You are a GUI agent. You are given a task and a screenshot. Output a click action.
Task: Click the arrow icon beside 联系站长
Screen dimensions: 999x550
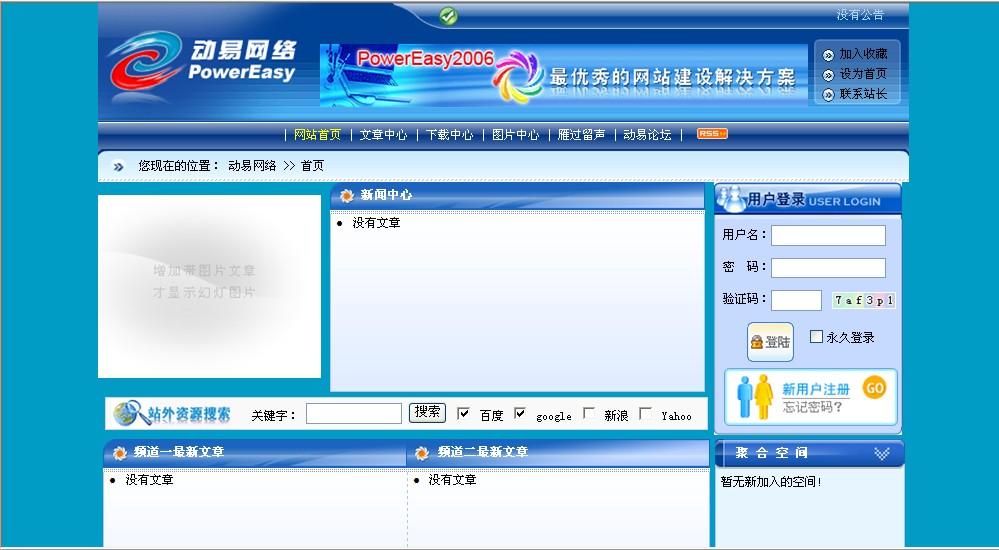(x=828, y=95)
